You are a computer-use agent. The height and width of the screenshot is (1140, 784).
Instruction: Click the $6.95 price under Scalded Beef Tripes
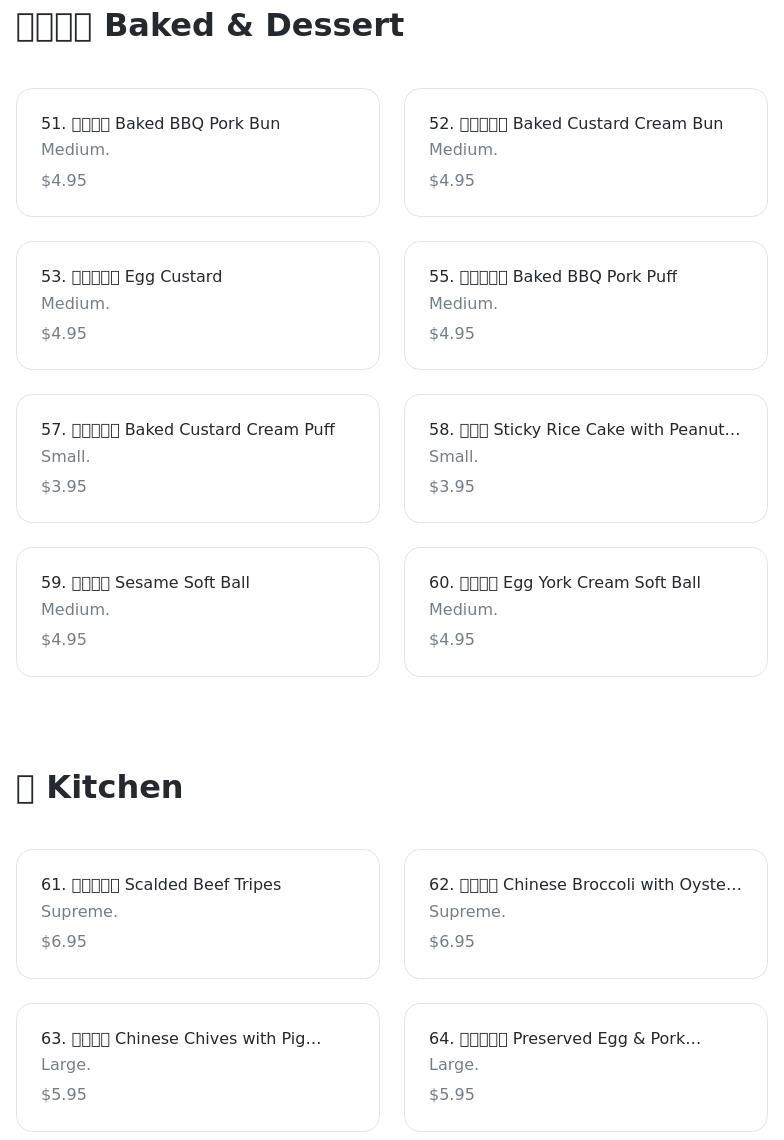(64, 942)
